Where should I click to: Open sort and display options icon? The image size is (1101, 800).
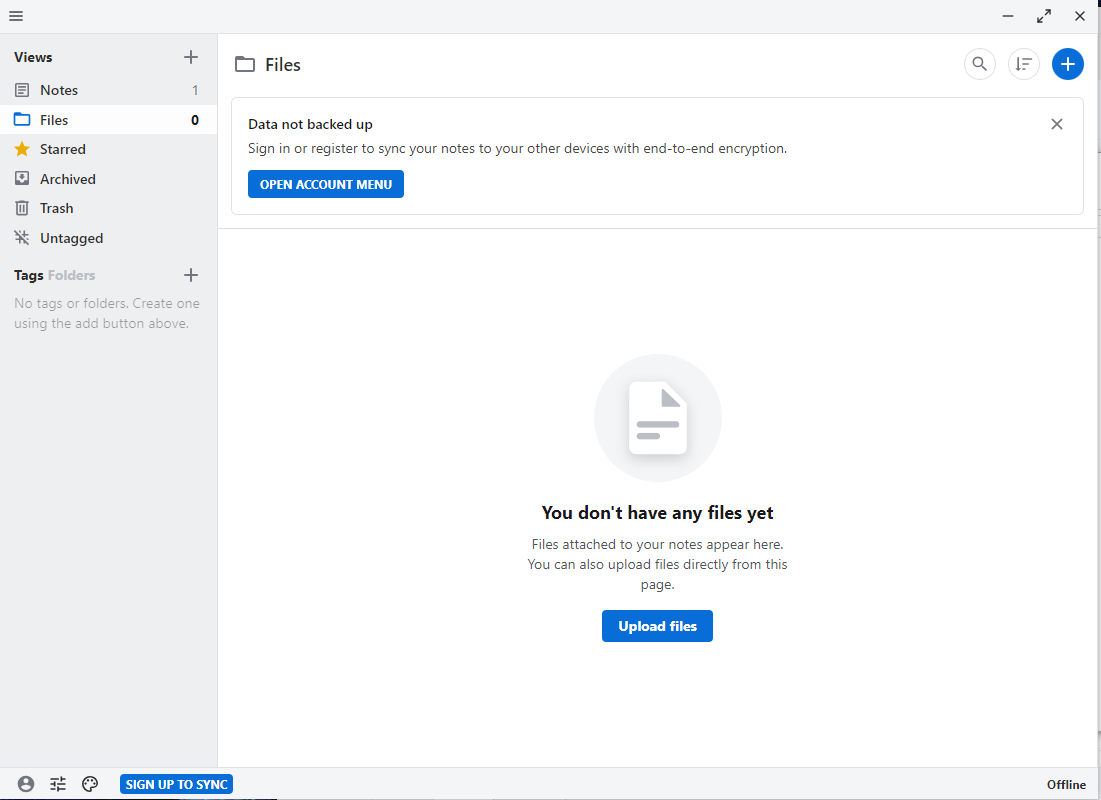1024,64
